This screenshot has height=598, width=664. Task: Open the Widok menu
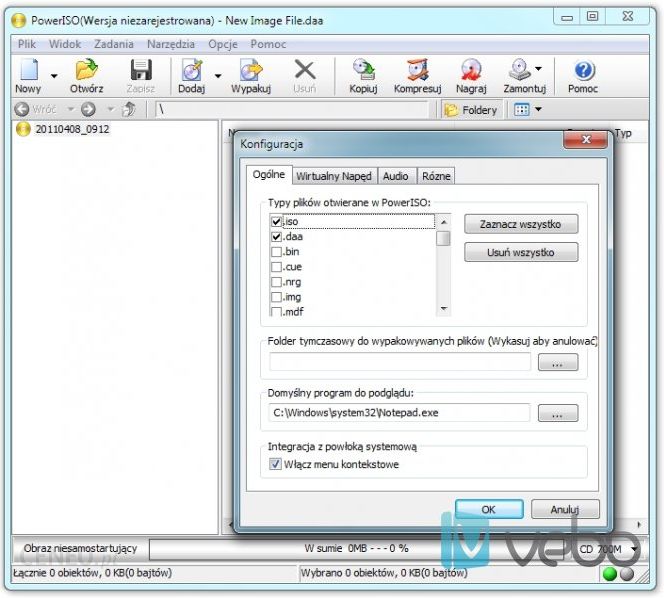click(x=65, y=44)
